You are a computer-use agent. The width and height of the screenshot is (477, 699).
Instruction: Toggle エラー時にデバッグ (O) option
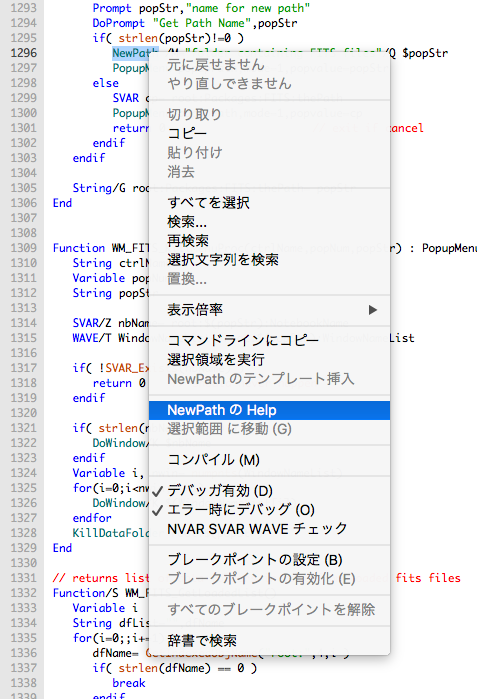[269, 510]
